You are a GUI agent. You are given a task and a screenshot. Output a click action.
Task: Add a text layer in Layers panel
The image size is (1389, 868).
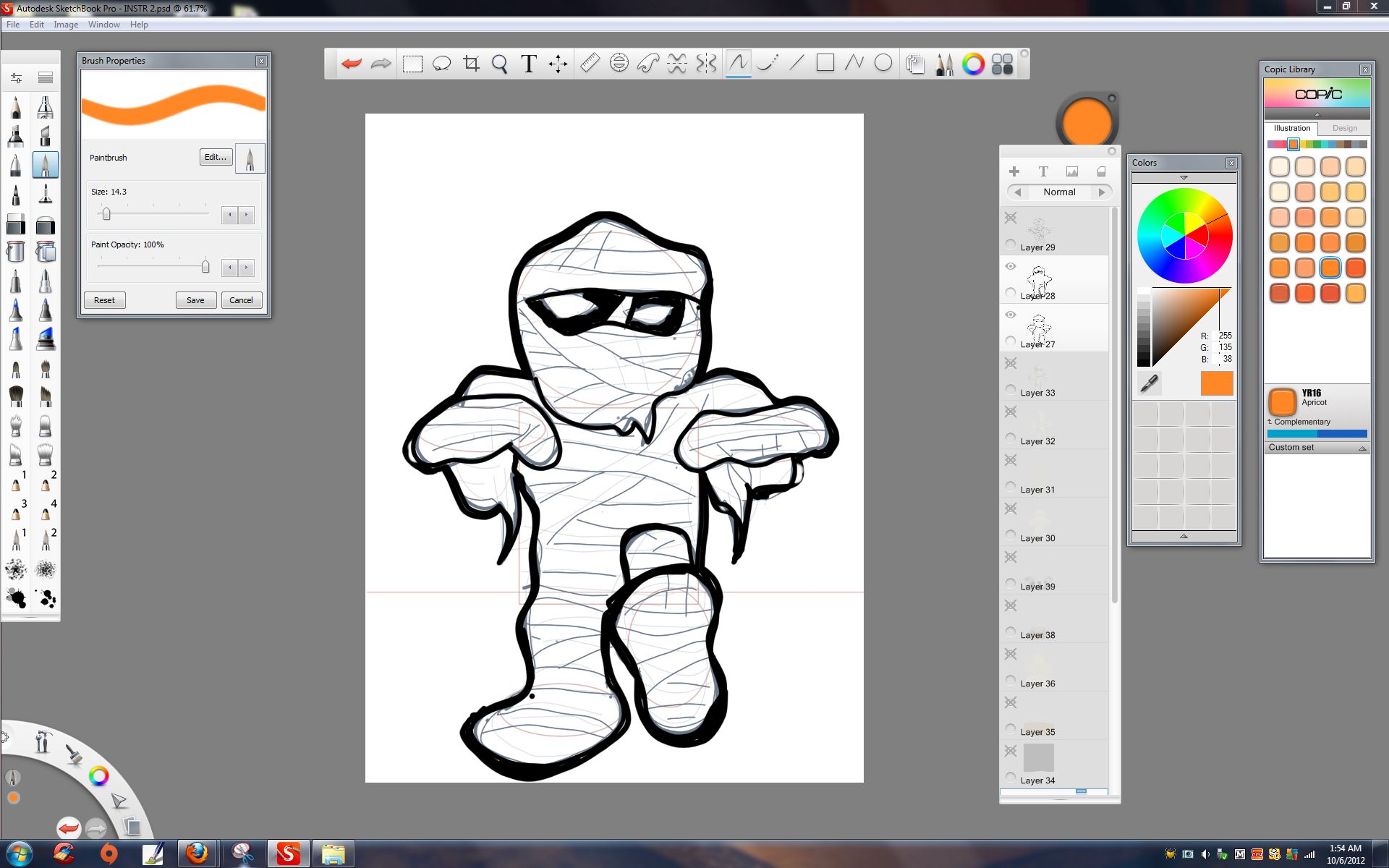1043,171
